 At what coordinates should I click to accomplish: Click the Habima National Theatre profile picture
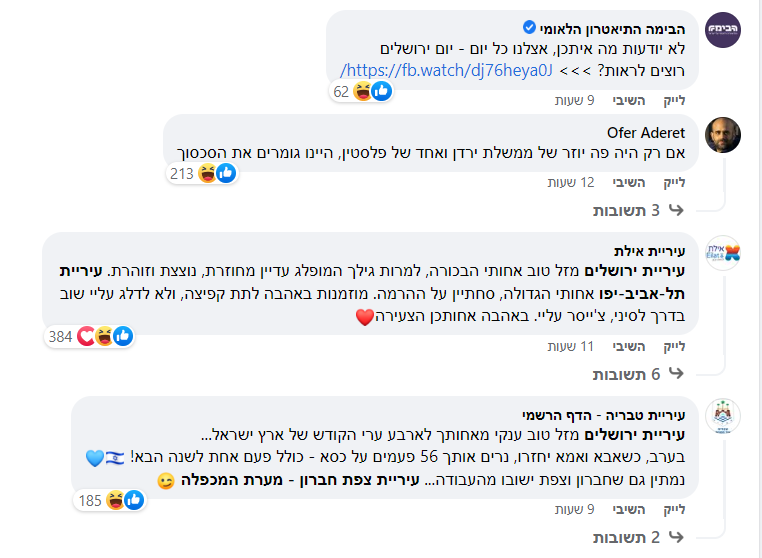pyautogui.click(x=723, y=30)
